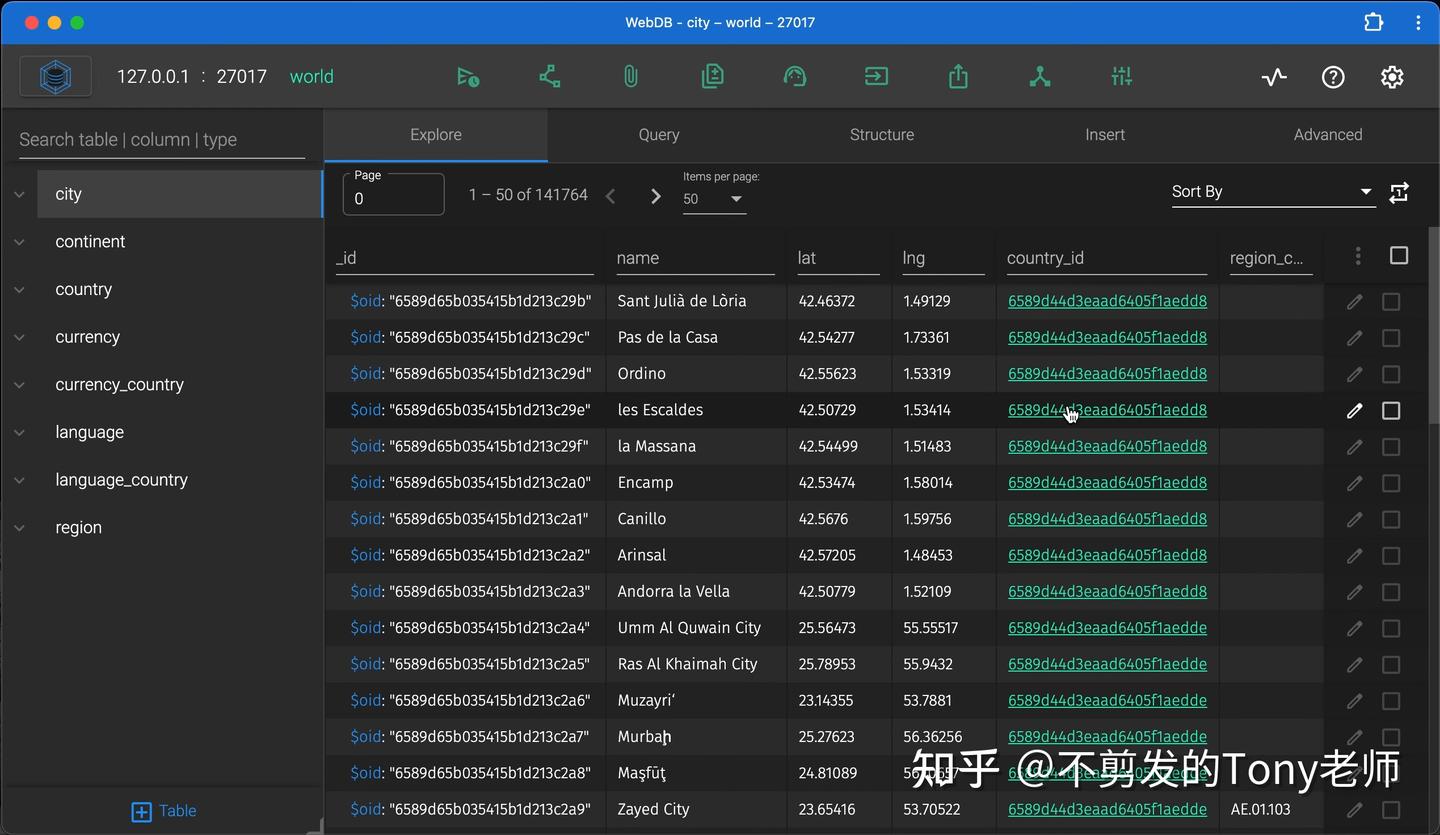
Task: Click the duplicate document toolbar icon
Action: coord(712,76)
